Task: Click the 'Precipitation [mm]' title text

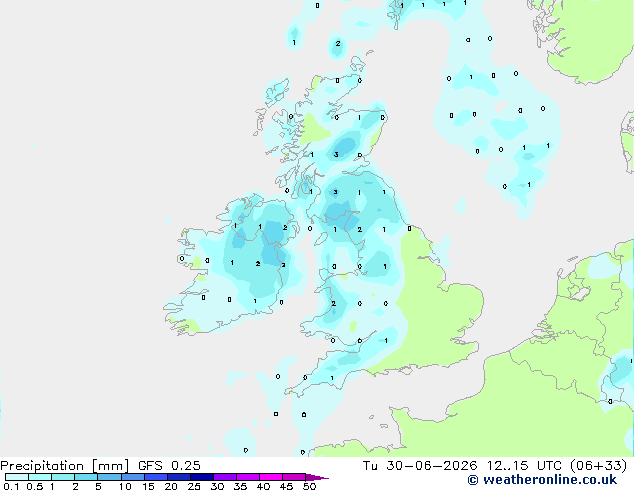Action: 64,466
